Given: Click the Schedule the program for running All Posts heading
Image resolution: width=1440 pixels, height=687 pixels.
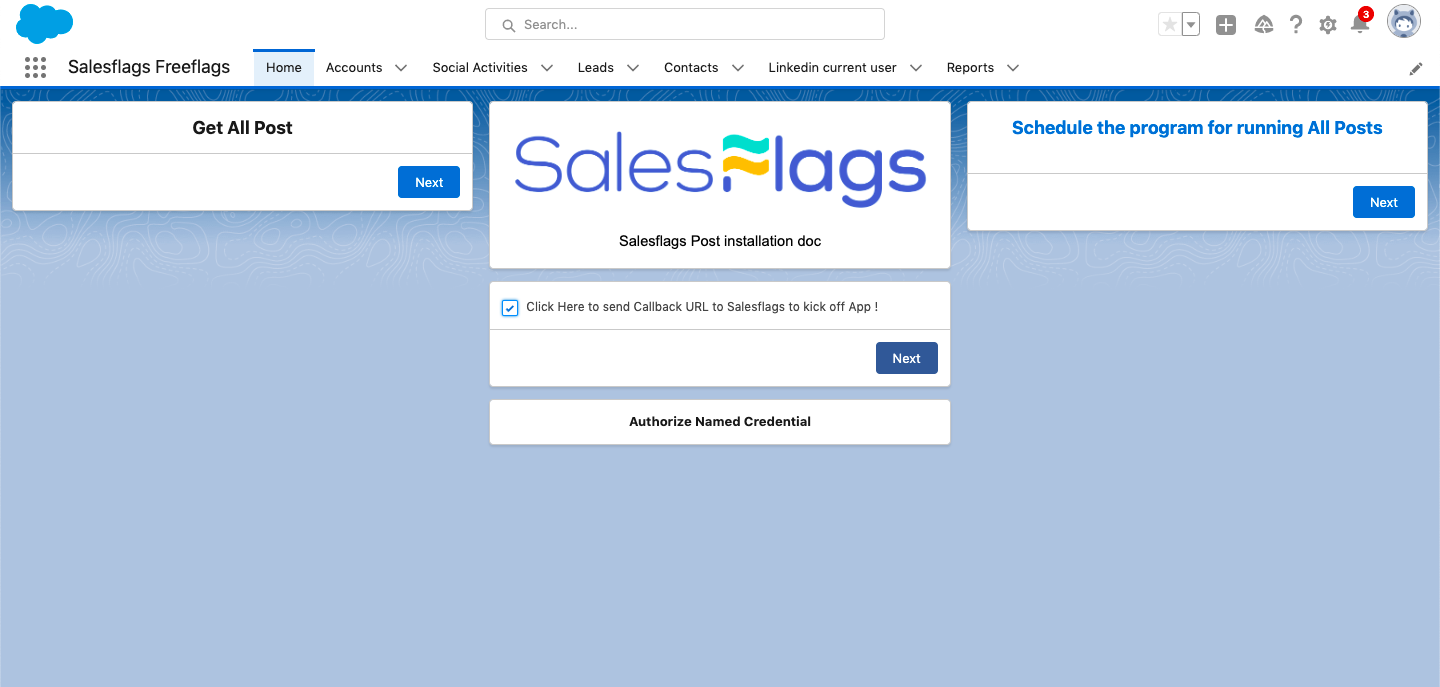Looking at the screenshot, I should coord(1197,128).
